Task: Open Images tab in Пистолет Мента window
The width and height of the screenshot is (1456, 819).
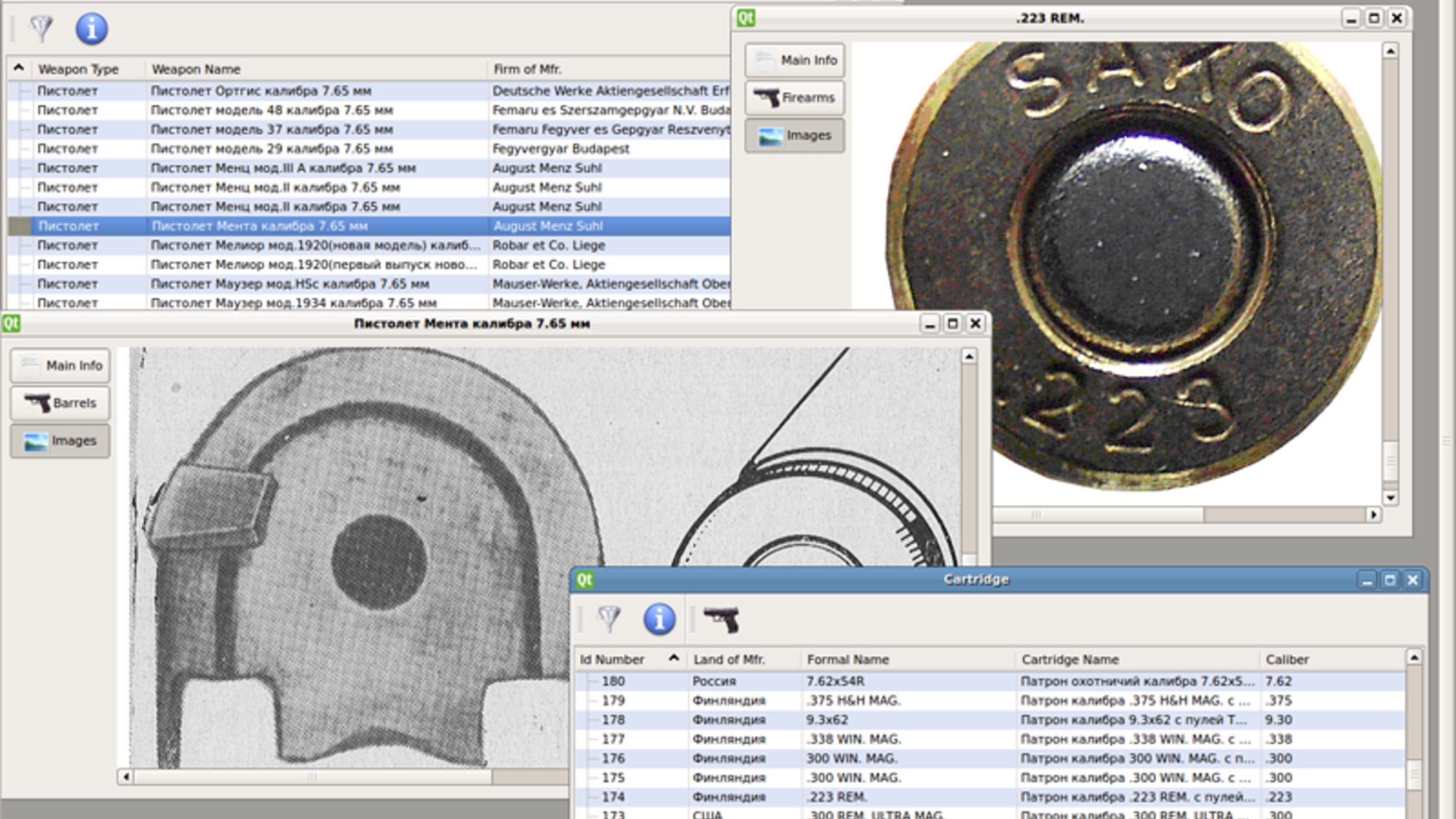Action: click(60, 441)
